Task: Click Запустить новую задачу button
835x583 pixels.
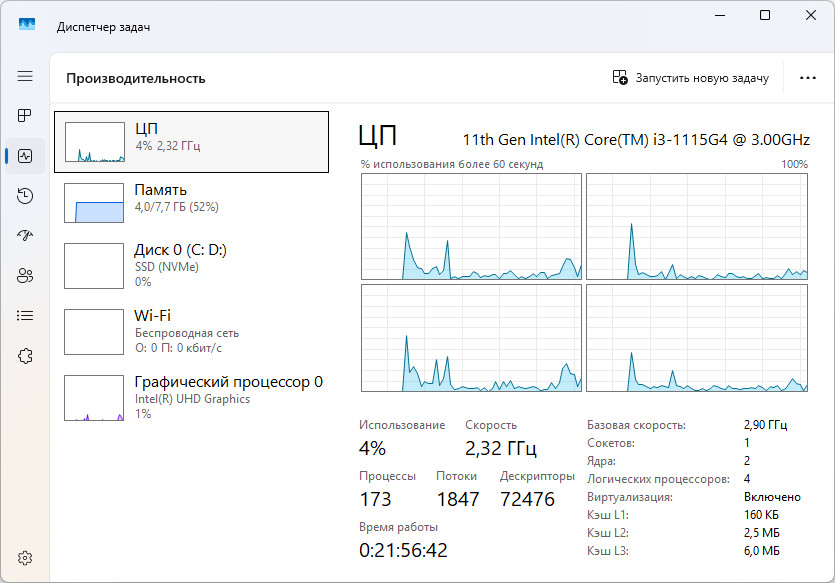Action: click(691, 78)
